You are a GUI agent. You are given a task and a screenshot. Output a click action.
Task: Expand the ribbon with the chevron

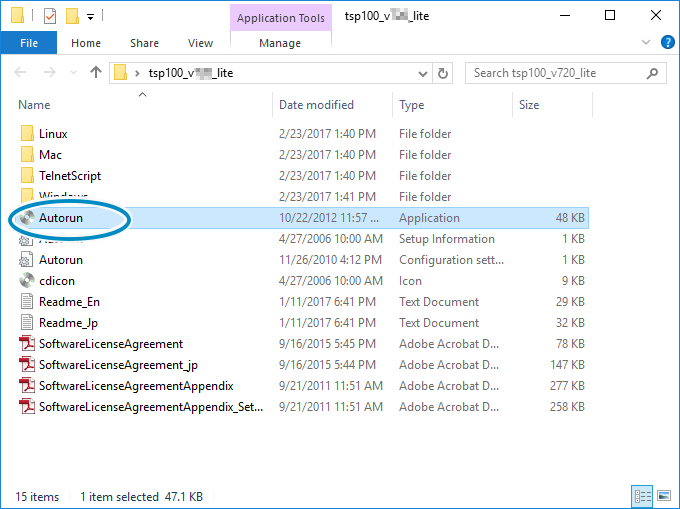[x=644, y=43]
